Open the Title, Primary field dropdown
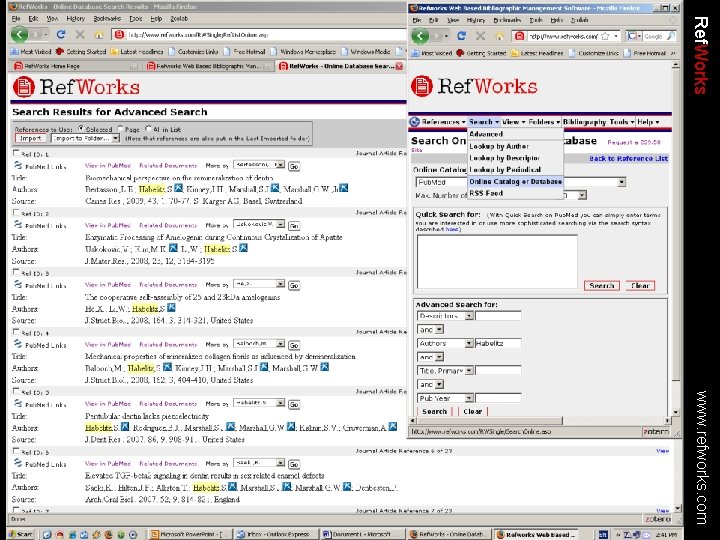Image resolution: width=720 pixels, height=540 pixels. [x=445, y=370]
